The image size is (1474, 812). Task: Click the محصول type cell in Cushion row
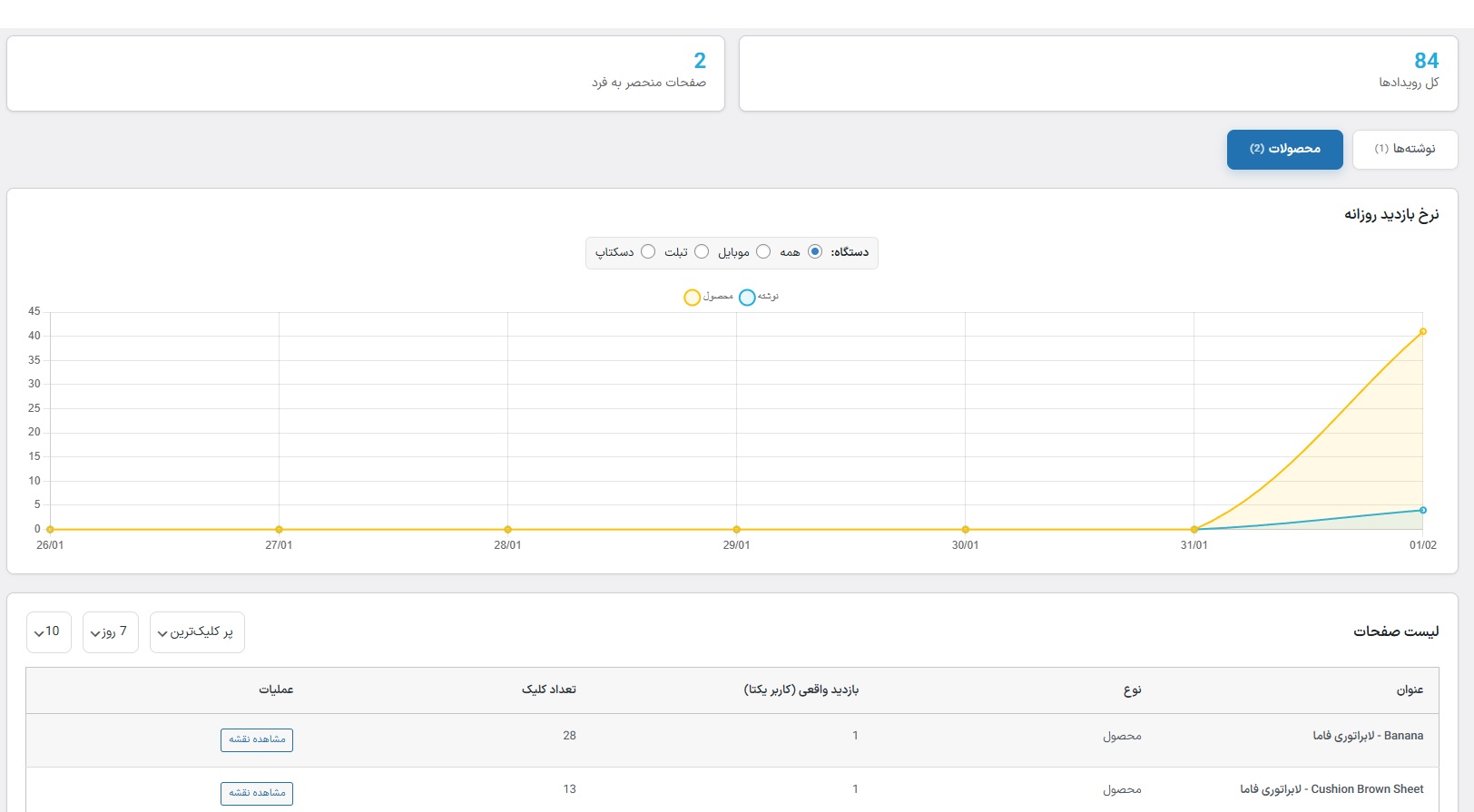click(1122, 790)
